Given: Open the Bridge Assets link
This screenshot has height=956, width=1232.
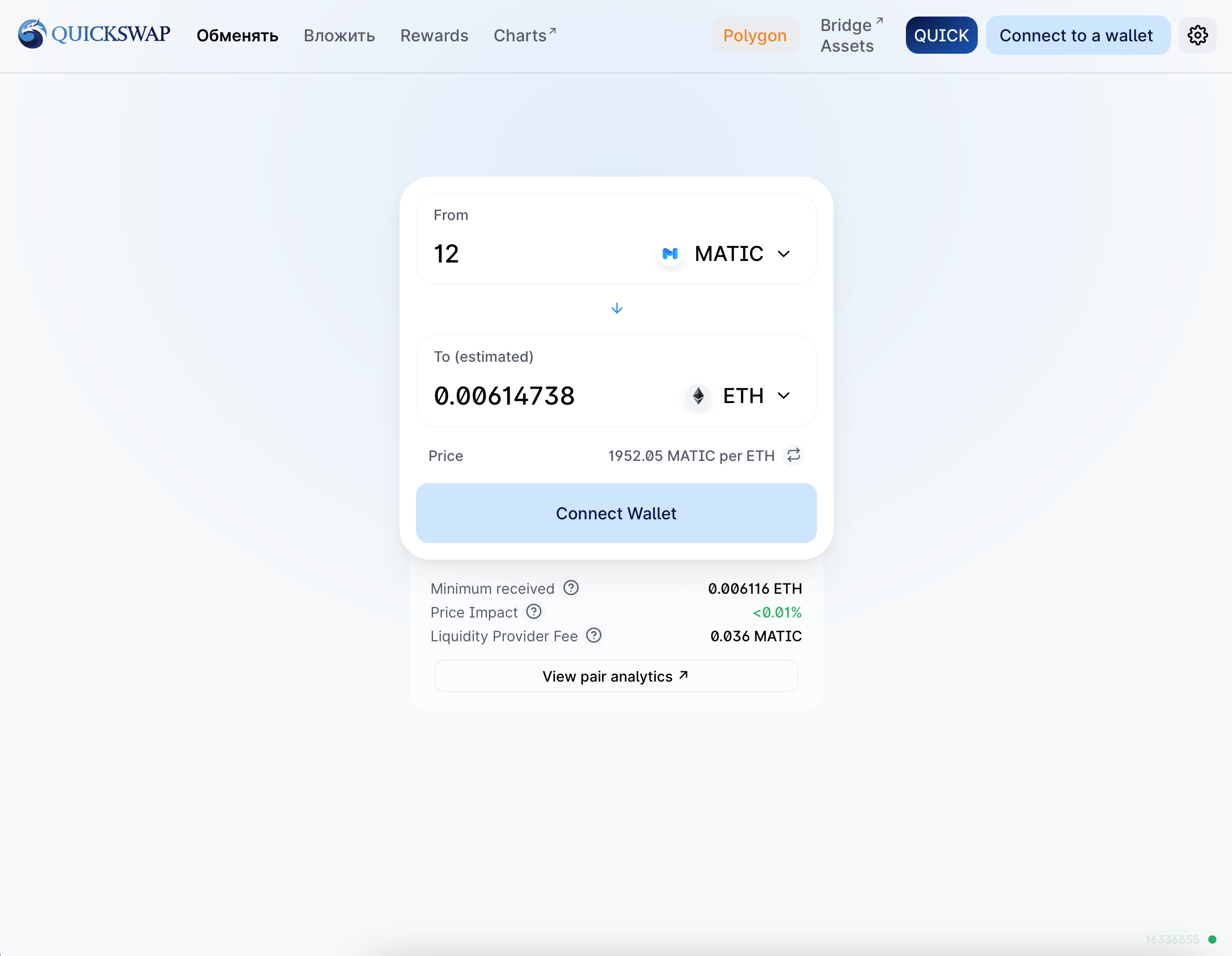Looking at the screenshot, I should [851, 36].
